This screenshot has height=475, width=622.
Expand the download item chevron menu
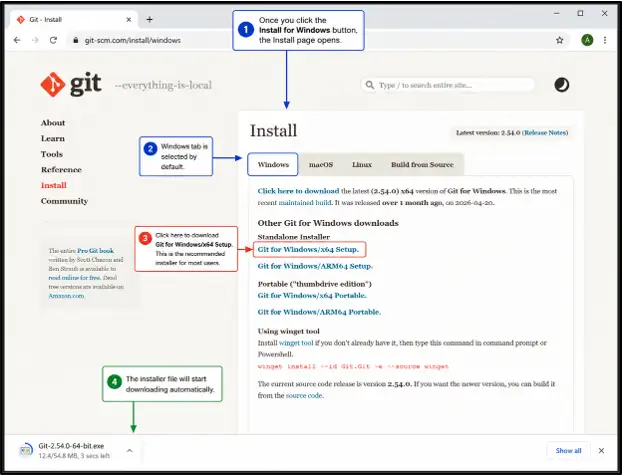[129, 450]
